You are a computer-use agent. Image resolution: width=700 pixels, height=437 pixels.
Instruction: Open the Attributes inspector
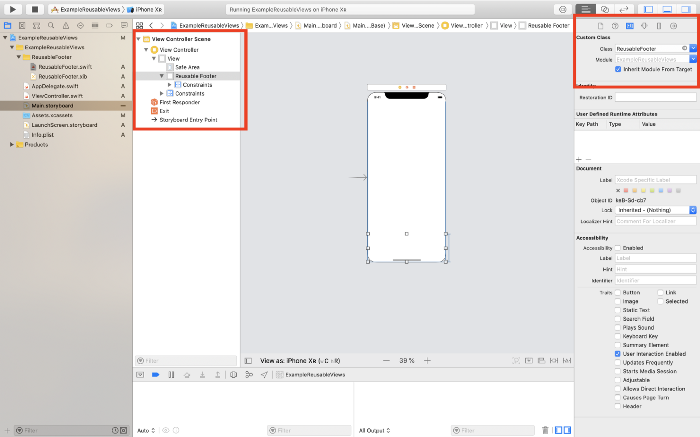click(644, 26)
